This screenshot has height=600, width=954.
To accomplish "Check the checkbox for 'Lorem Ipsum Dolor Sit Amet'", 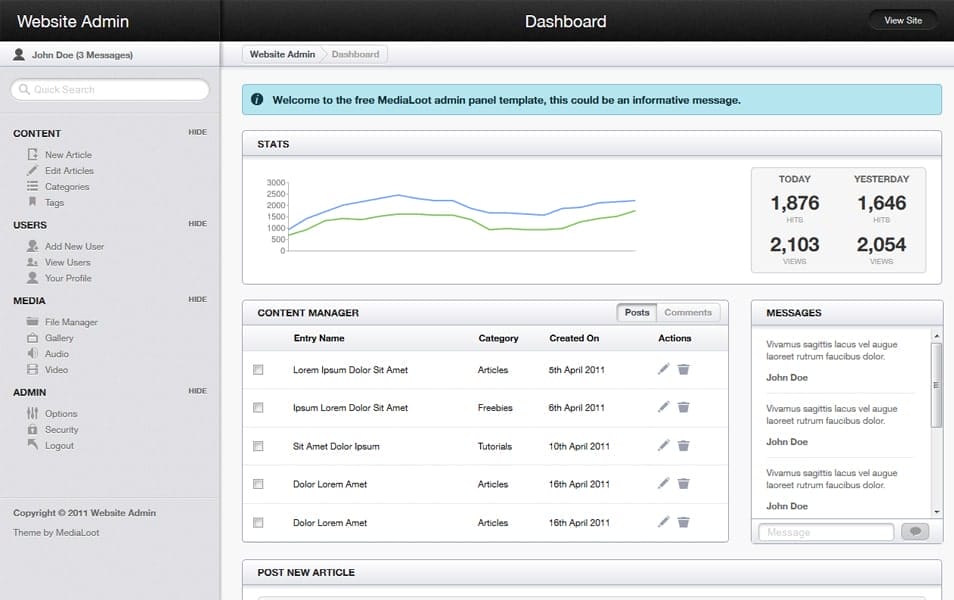I will click(x=258, y=370).
